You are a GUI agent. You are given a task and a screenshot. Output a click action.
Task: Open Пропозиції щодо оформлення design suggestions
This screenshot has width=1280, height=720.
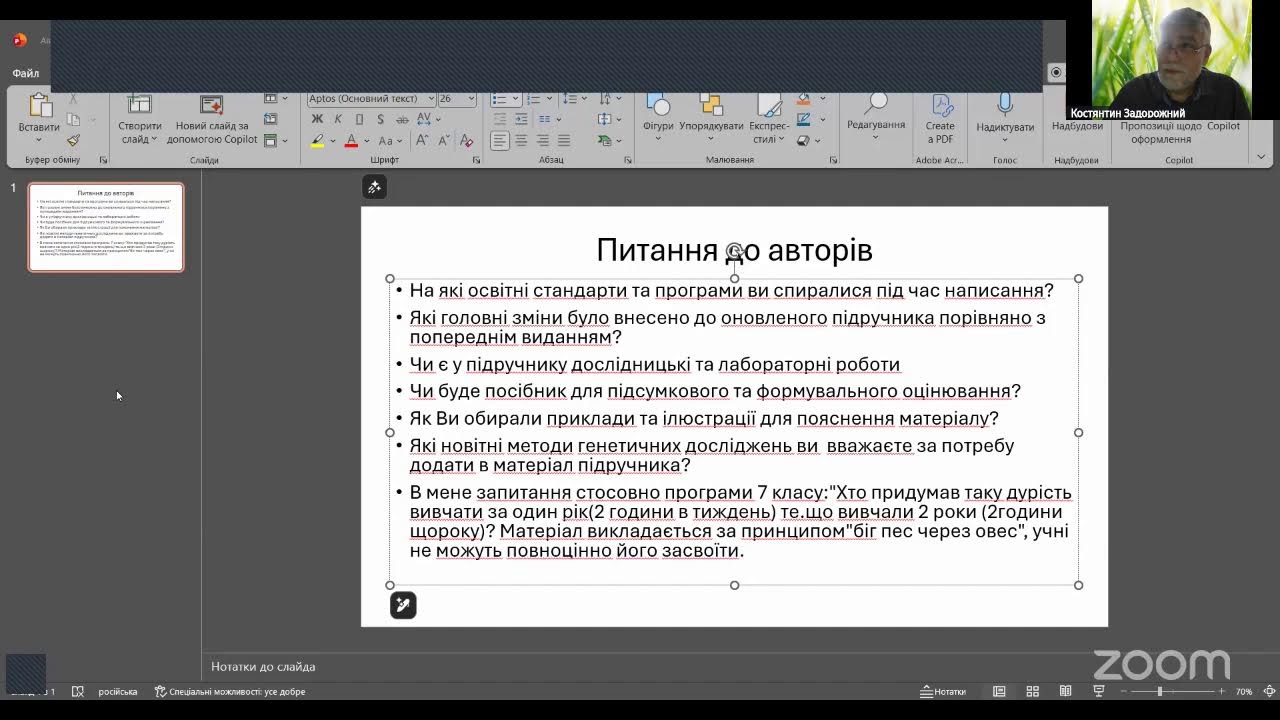(1161, 132)
